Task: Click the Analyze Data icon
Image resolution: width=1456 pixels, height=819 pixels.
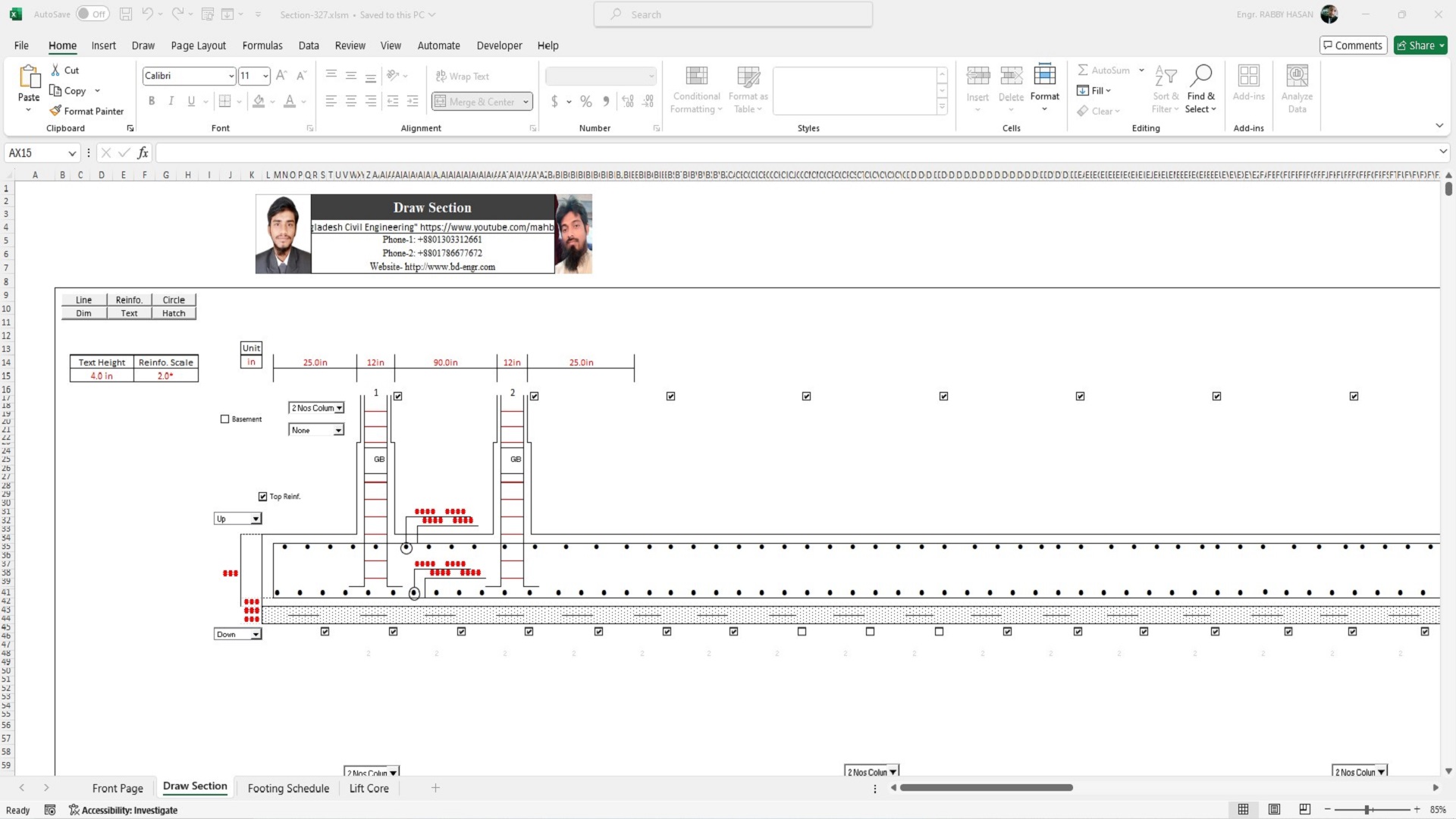Action: coord(1297,76)
